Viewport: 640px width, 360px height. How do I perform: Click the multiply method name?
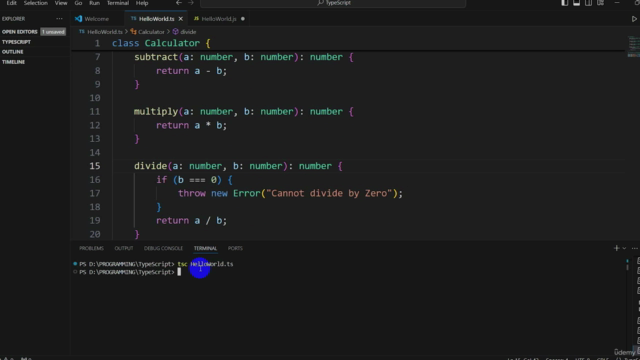[x=156, y=111]
